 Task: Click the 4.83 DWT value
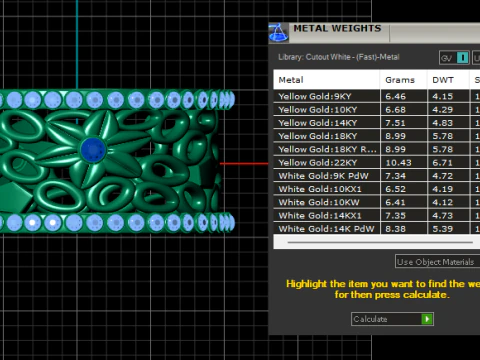point(443,123)
